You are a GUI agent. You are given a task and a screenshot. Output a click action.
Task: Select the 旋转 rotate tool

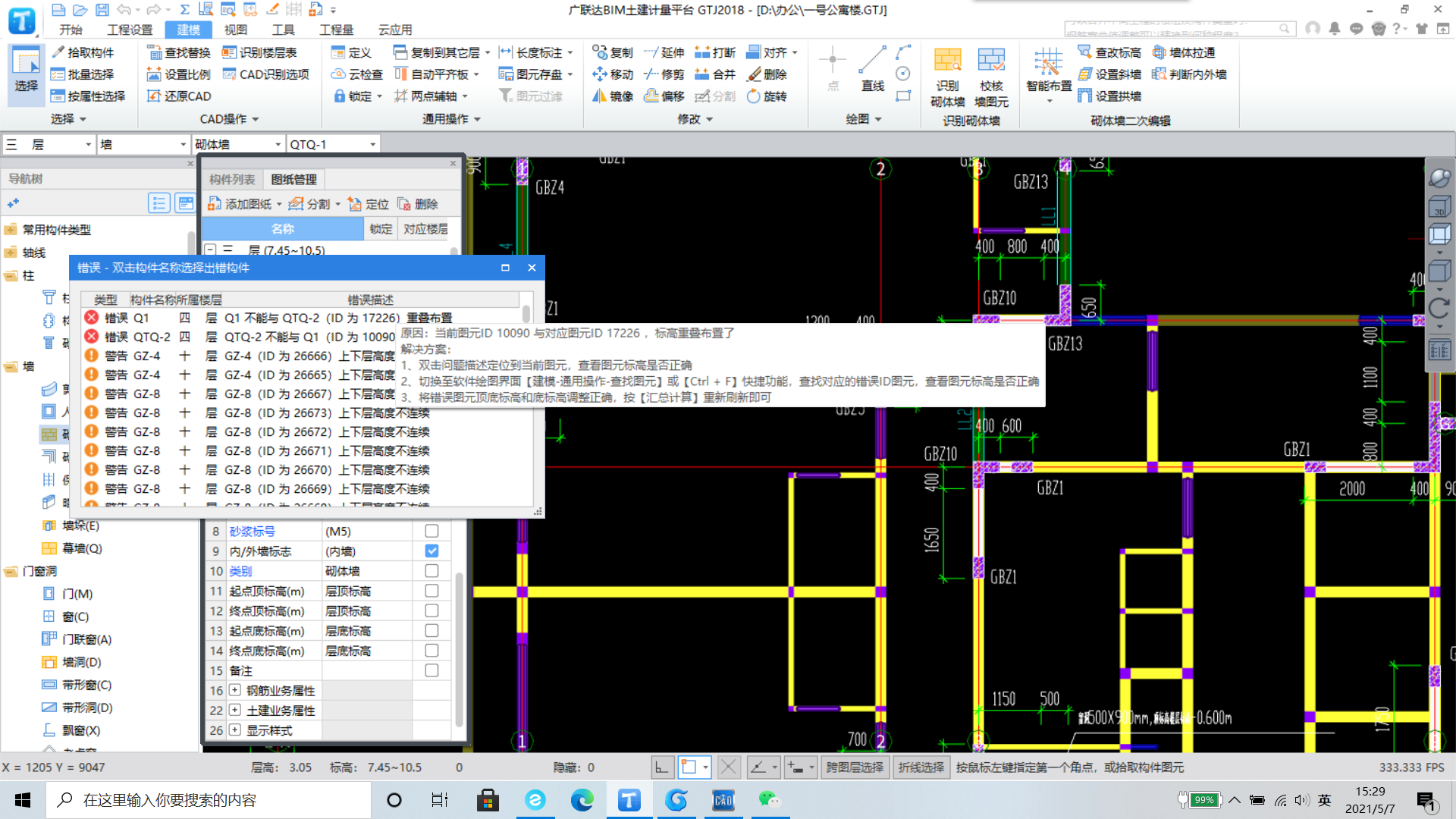767,96
